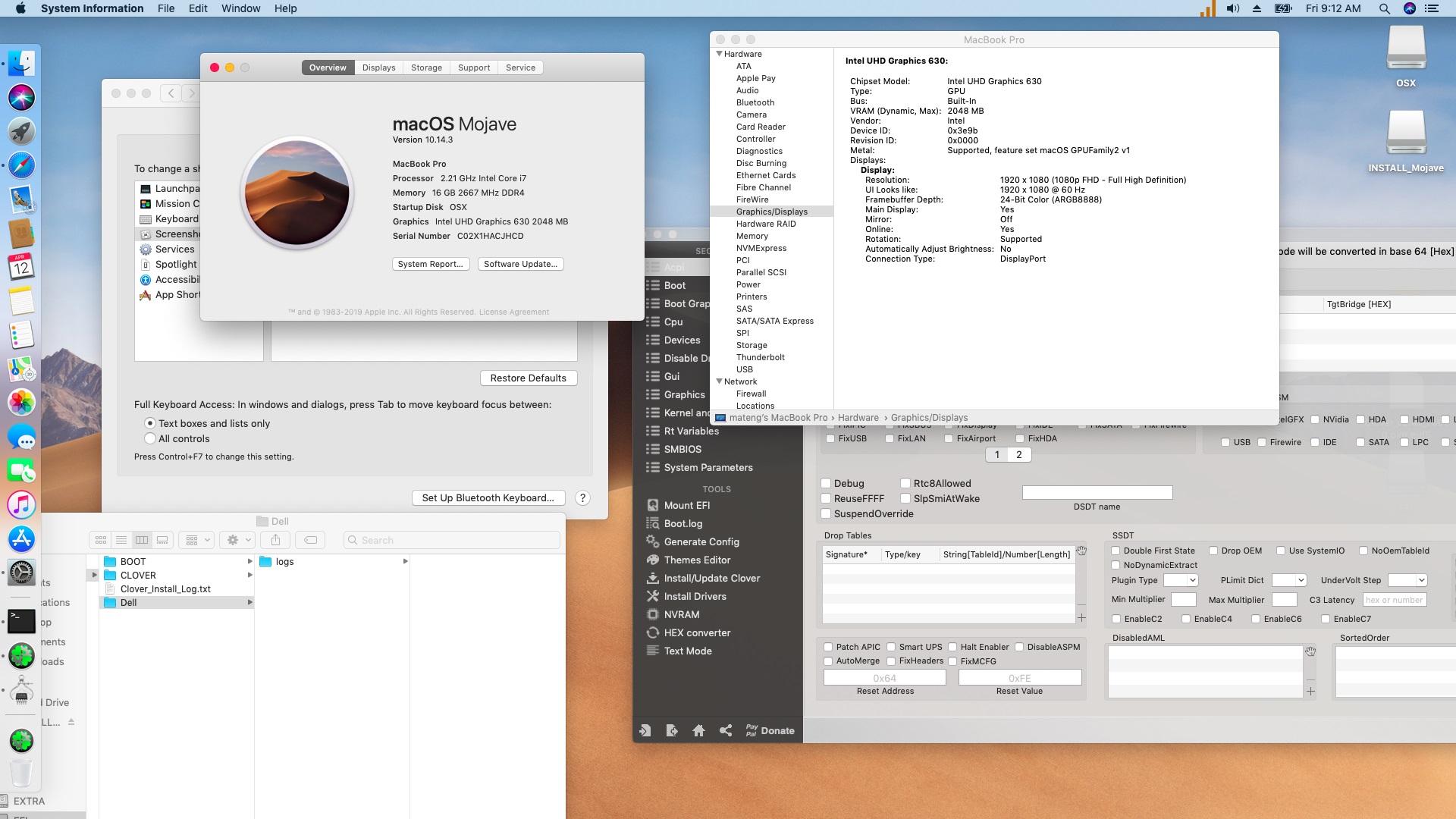Open System Preferences gear in Dock

[x=21, y=573]
